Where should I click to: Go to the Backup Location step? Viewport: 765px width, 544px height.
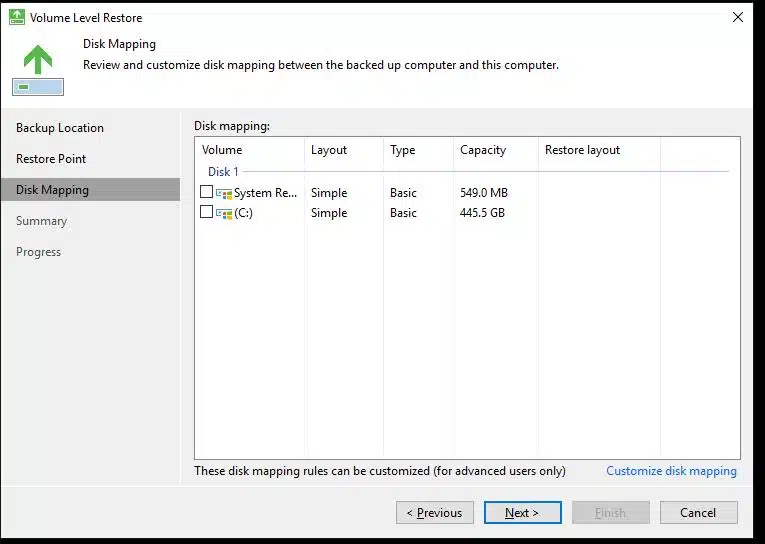(60, 128)
